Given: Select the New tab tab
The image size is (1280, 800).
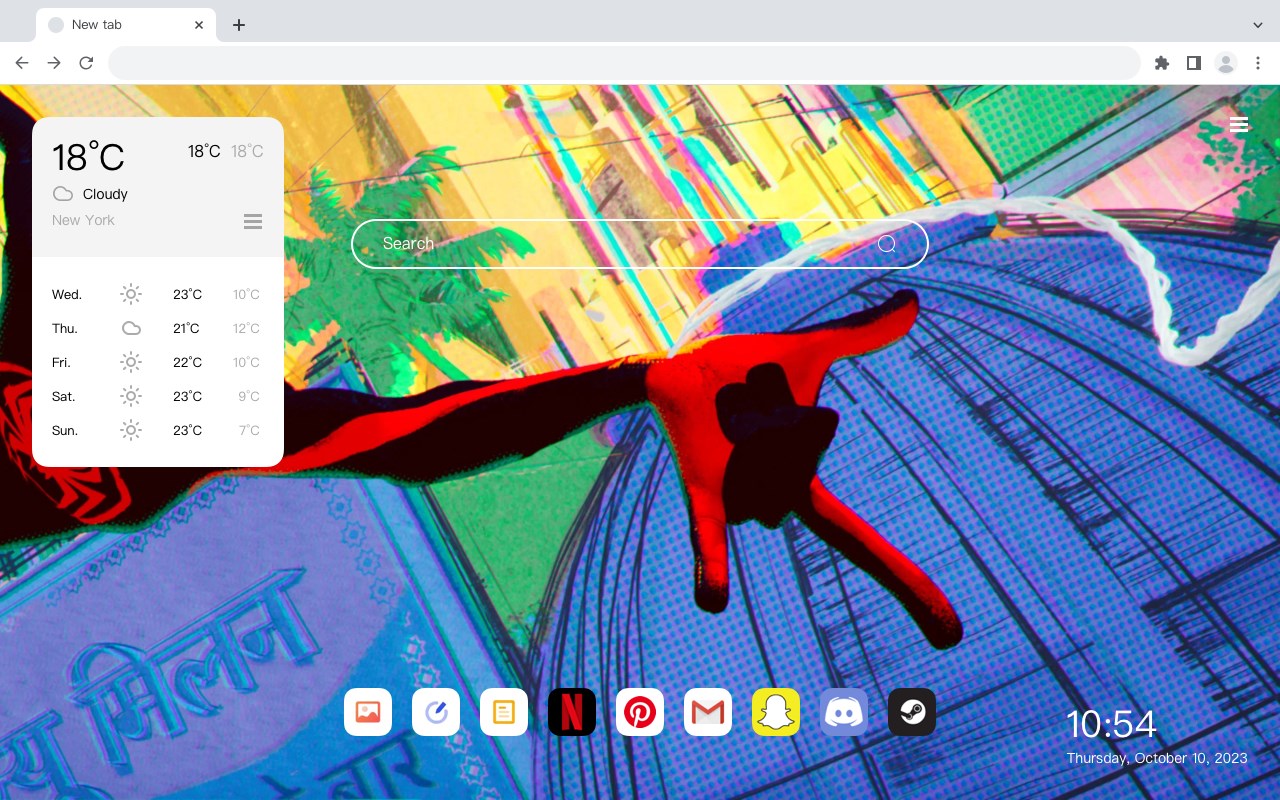Looking at the screenshot, I should [x=126, y=25].
